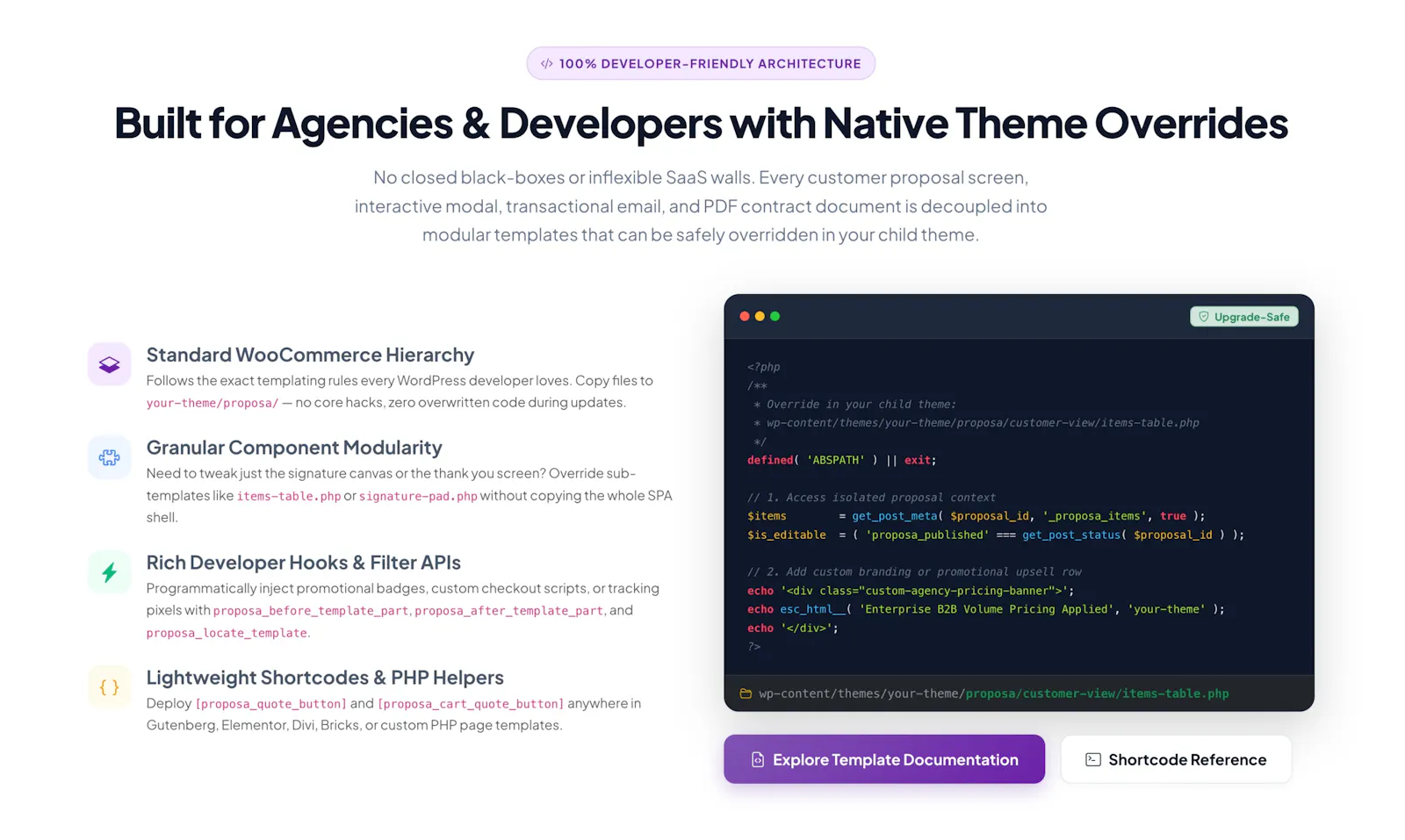This screenshot has height=840, width=1405.
Task: Click the 'Override in your child theme' comment
Action: (x=855, y=405)
